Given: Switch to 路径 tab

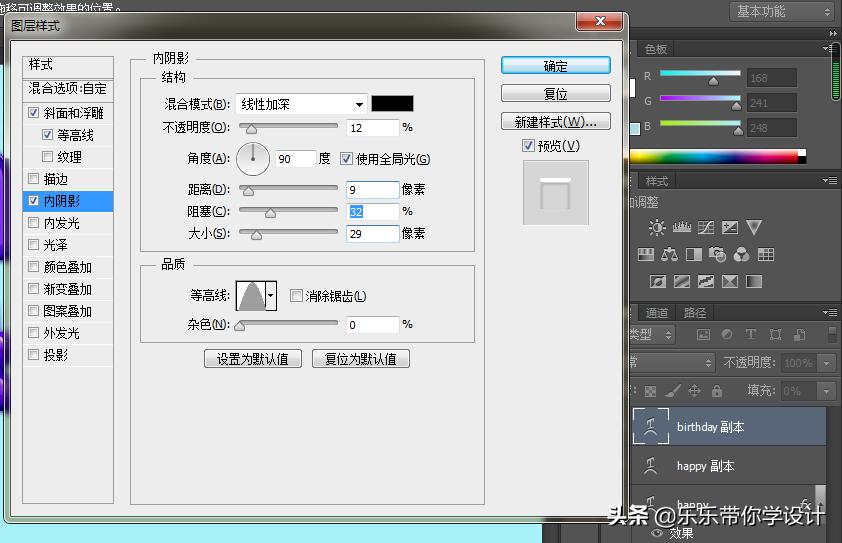Looking at the screenshot, I should [x=695, y=313].
